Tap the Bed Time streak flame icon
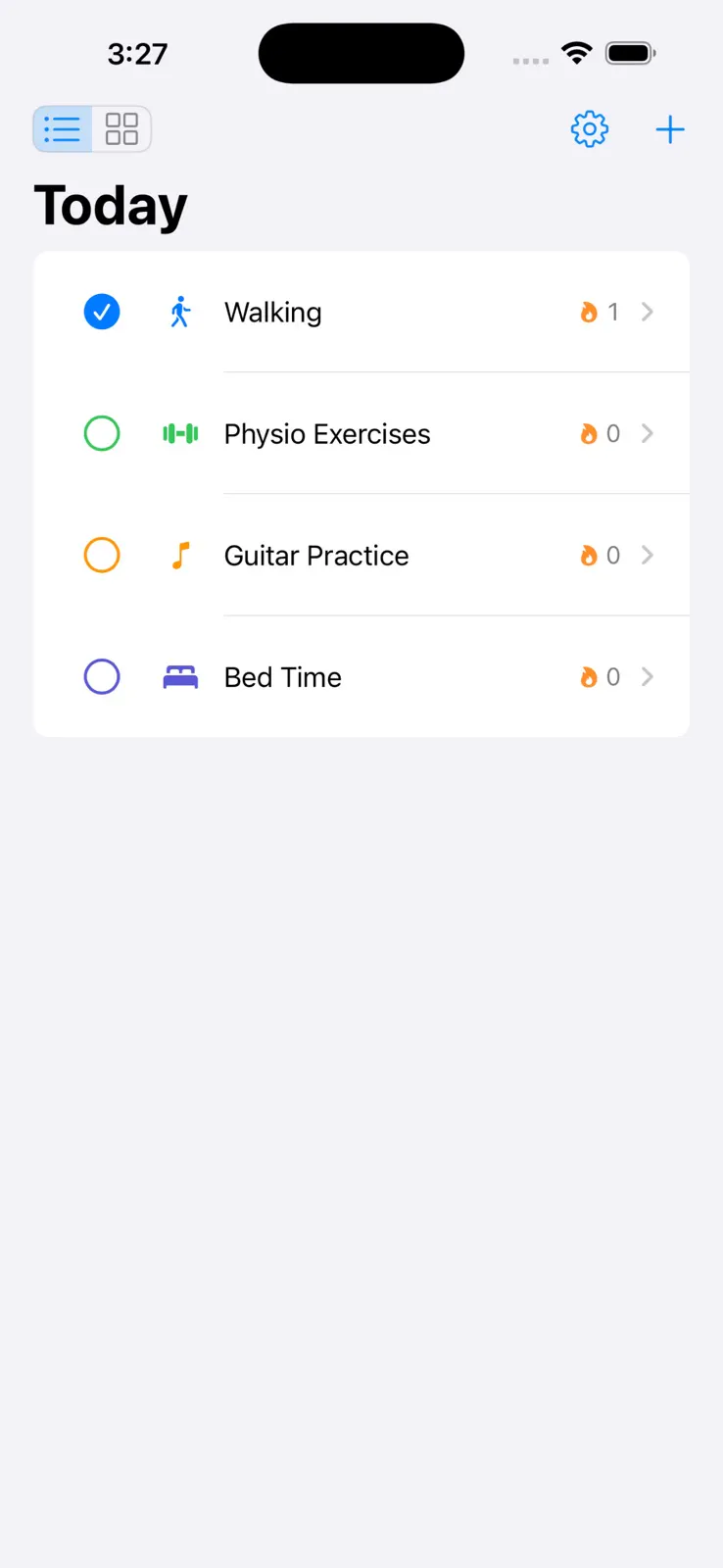 click(x=589, y=677)
